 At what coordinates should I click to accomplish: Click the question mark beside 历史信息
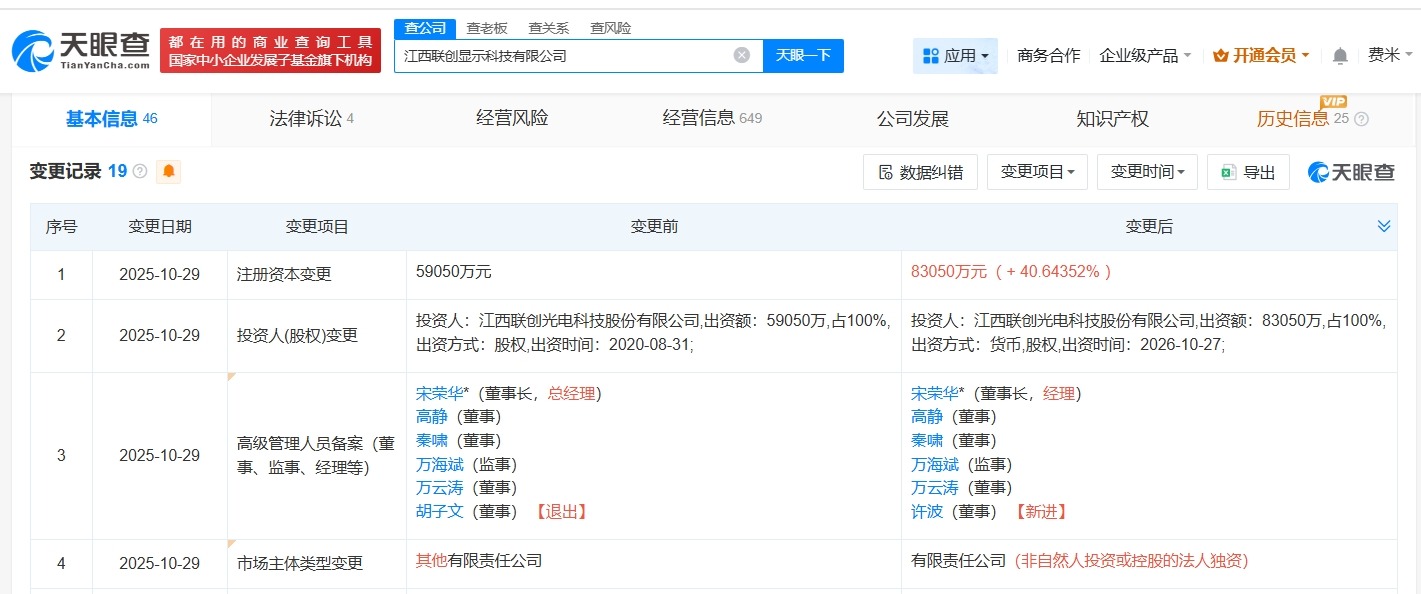click(x=1362, y=118)
